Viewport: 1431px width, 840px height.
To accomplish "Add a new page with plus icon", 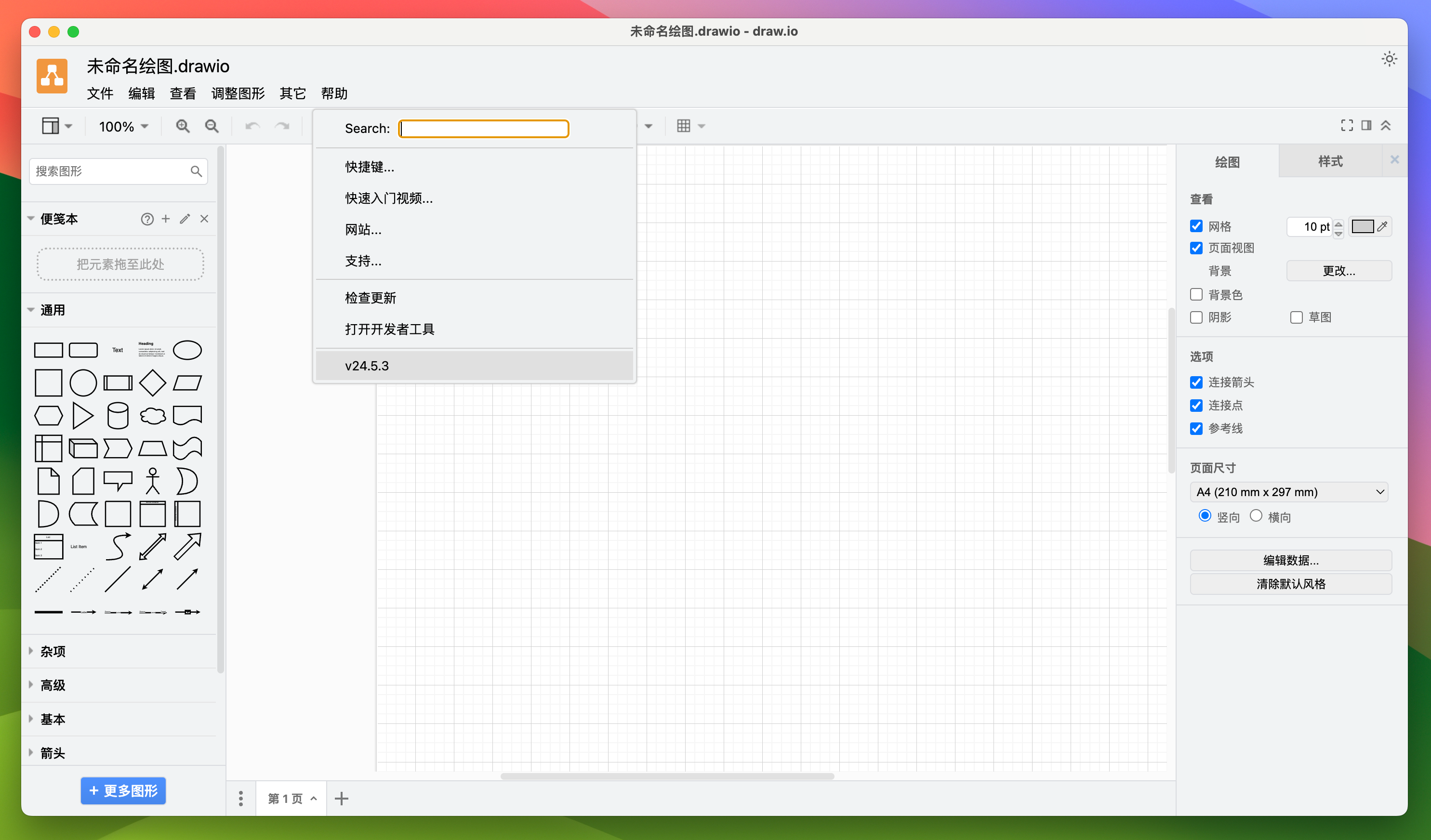I will (341, 799).
